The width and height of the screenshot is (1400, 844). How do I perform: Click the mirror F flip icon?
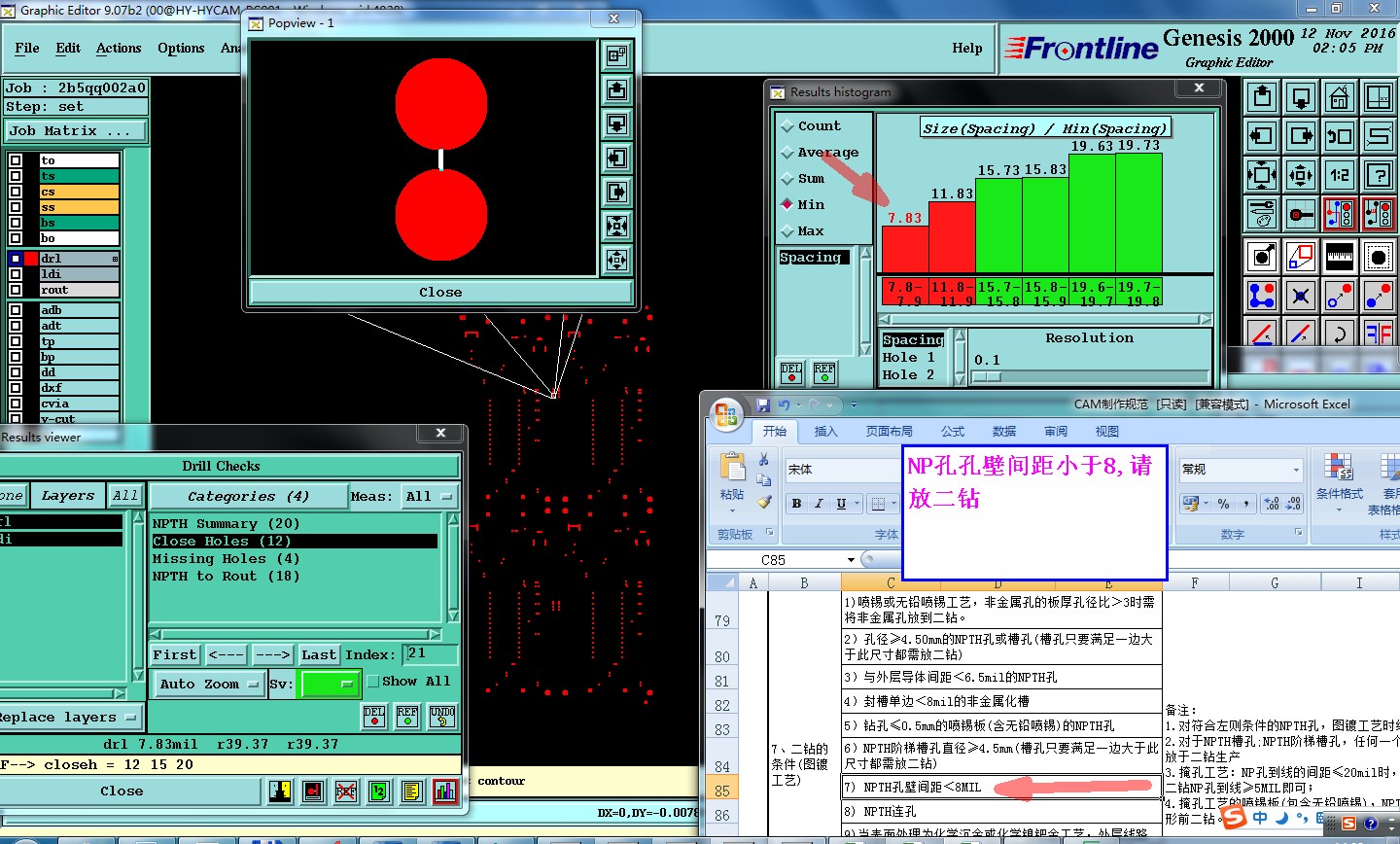(x=1379, y=334)
